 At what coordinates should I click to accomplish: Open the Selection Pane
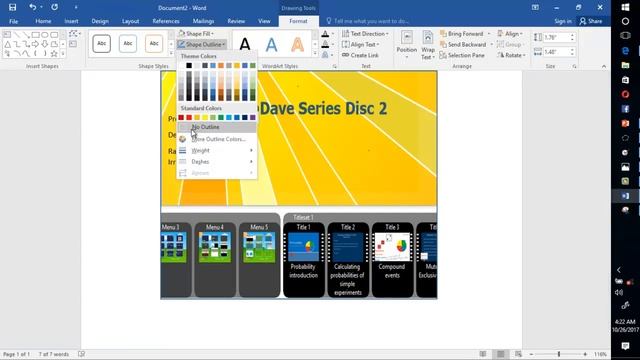(462, 55)
